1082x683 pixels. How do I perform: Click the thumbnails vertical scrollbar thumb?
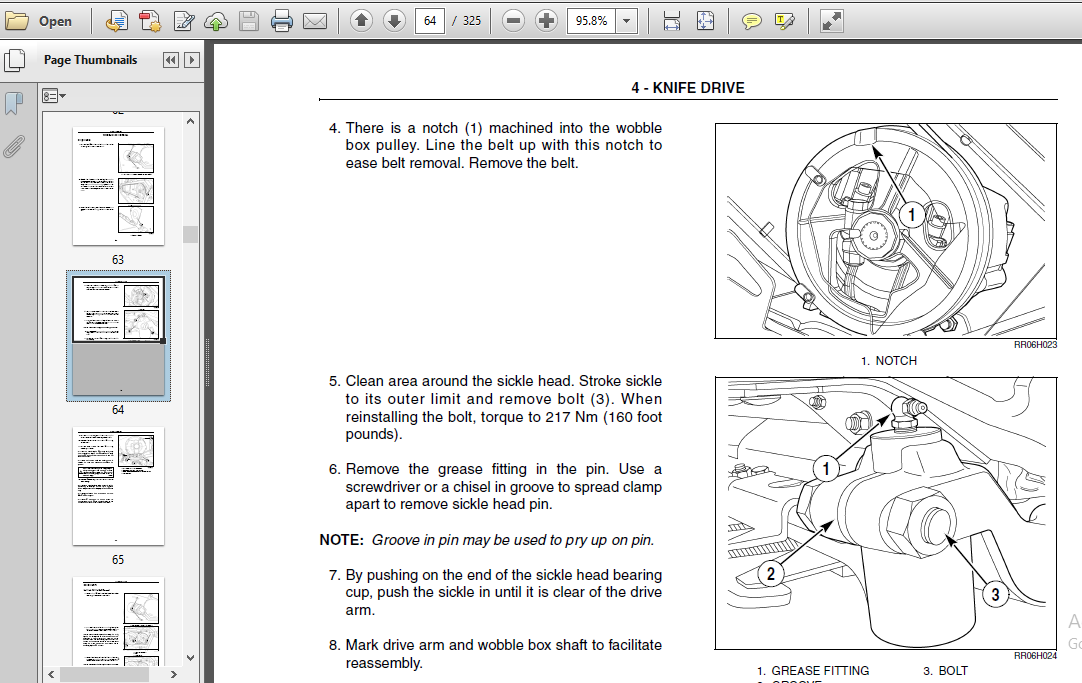point(190,234)
